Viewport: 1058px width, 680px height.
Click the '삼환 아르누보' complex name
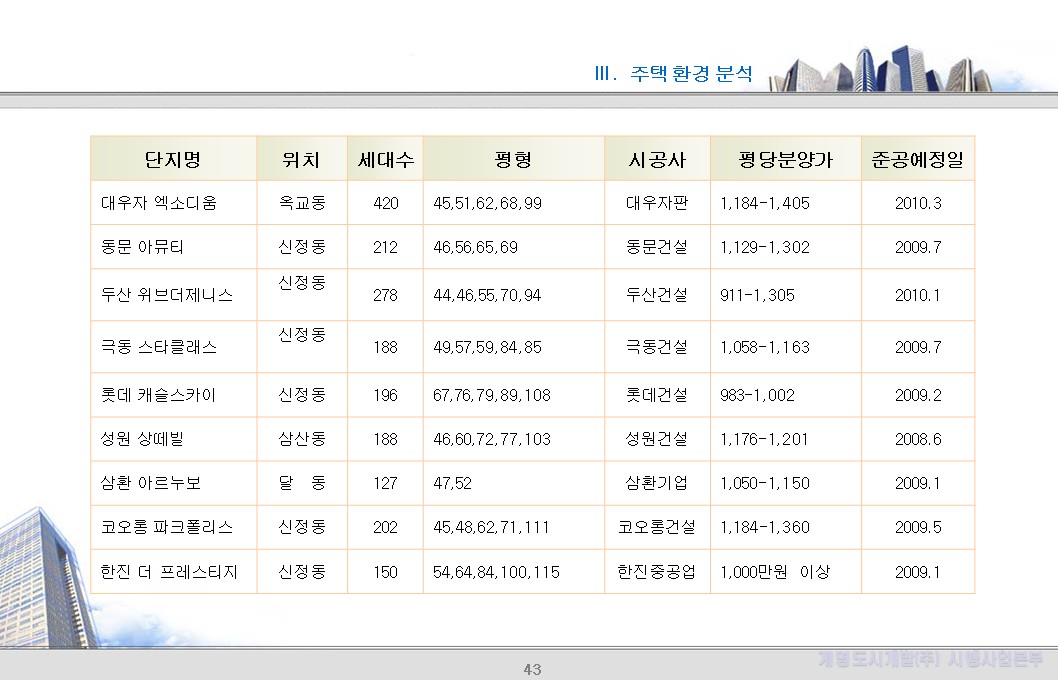[151, 483]
